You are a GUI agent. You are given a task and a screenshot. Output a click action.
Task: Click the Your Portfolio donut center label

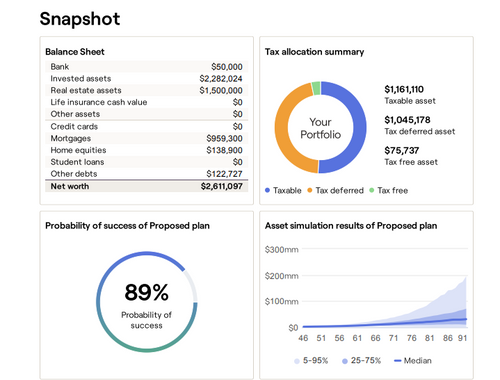click(x=320, y=128)
